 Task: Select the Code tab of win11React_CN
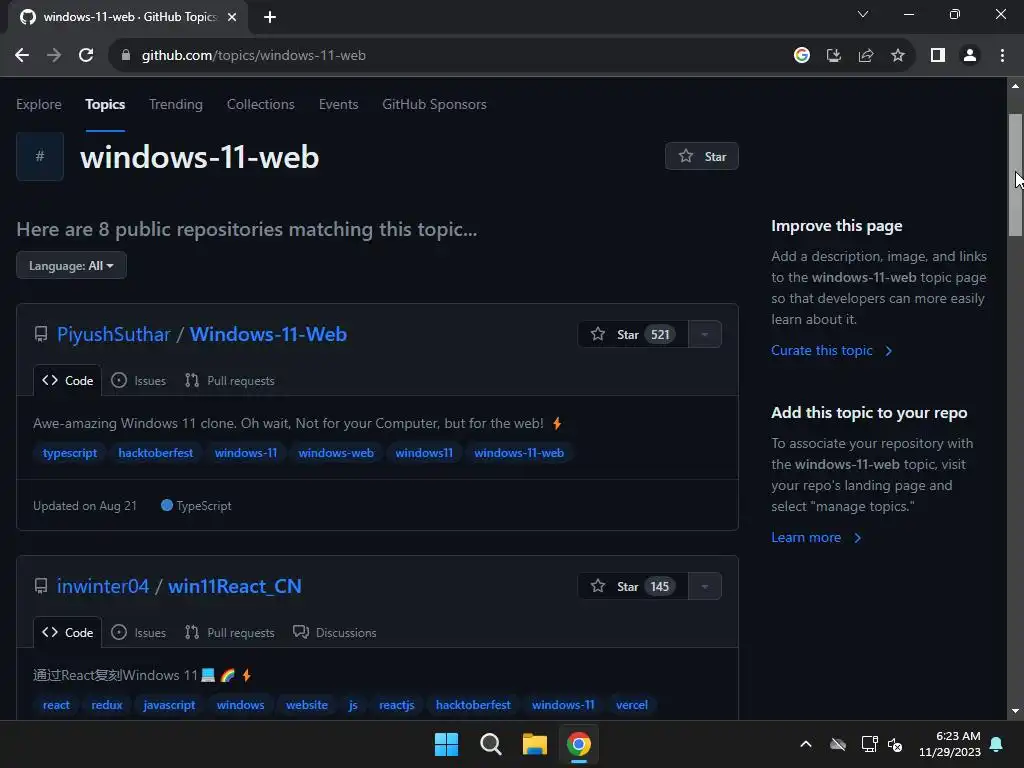click(x=67, y=632)
